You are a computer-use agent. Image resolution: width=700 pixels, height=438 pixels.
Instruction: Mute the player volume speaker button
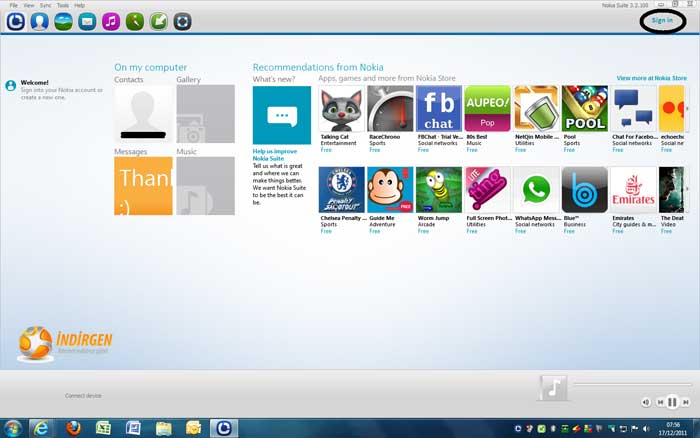646,402
